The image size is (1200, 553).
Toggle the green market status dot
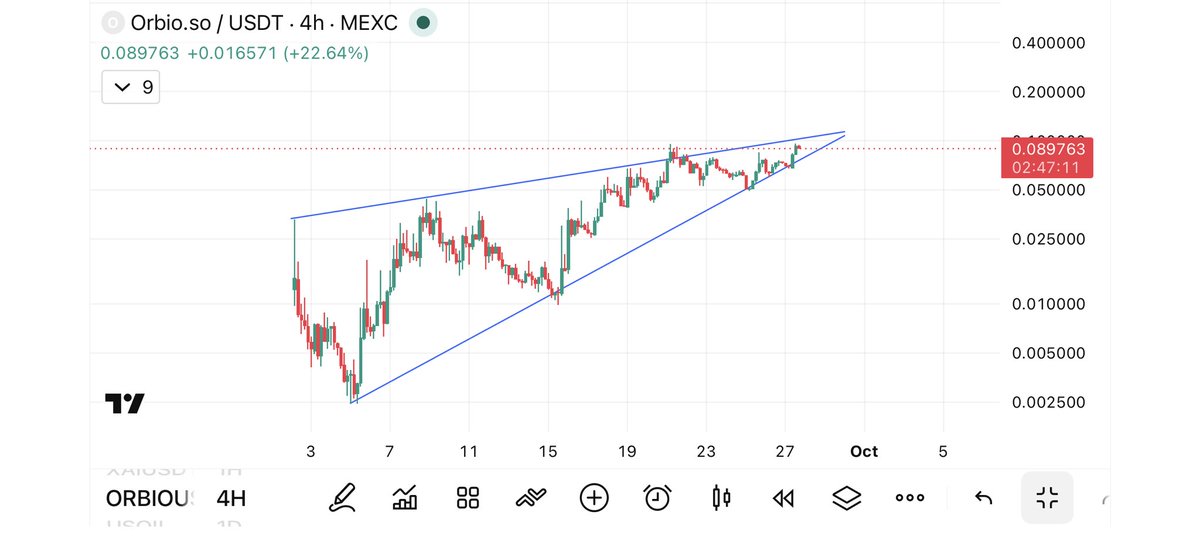coord(423,22)
